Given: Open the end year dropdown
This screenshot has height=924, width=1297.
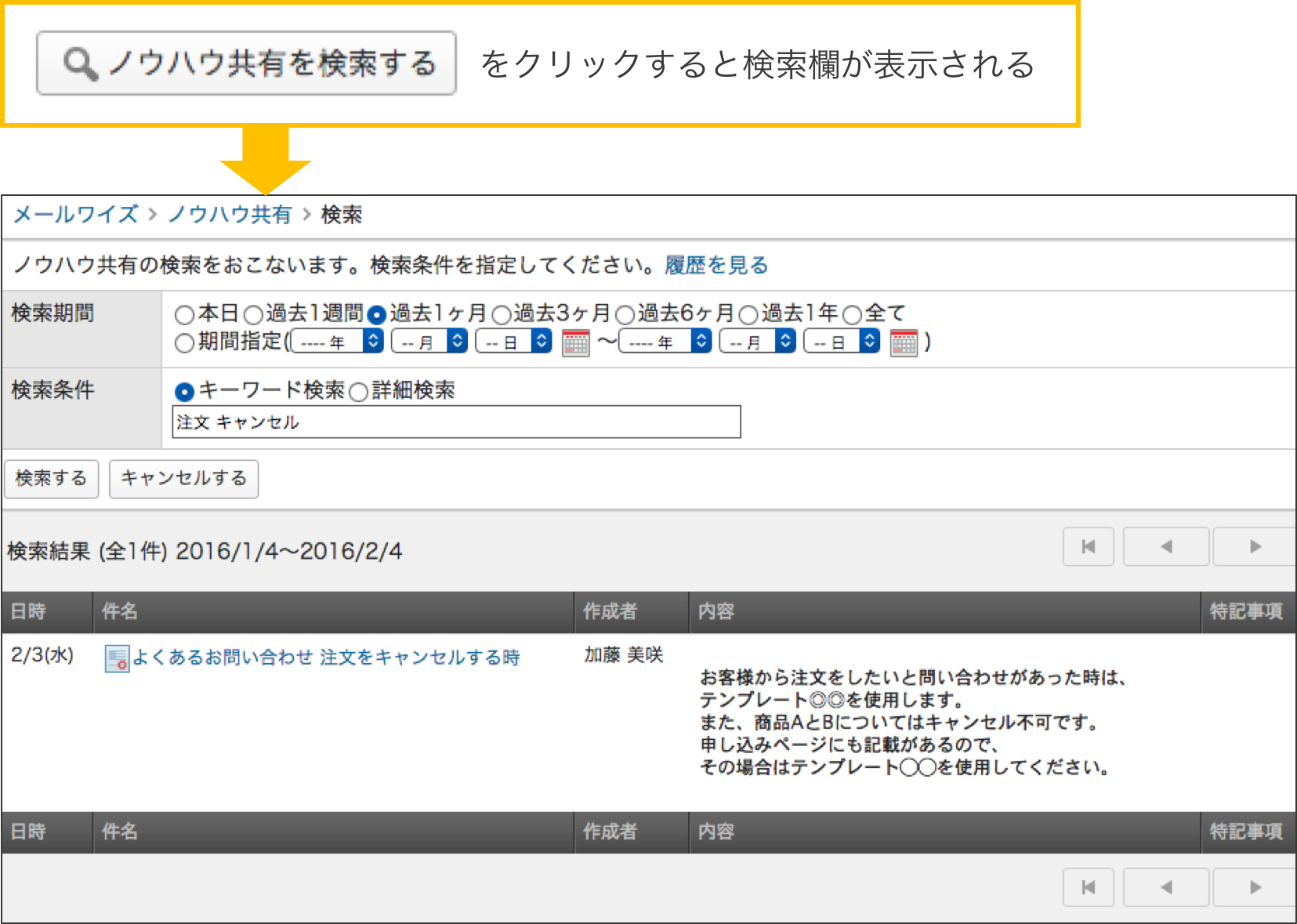Looking at the screenshot, I should coord(665,342).
